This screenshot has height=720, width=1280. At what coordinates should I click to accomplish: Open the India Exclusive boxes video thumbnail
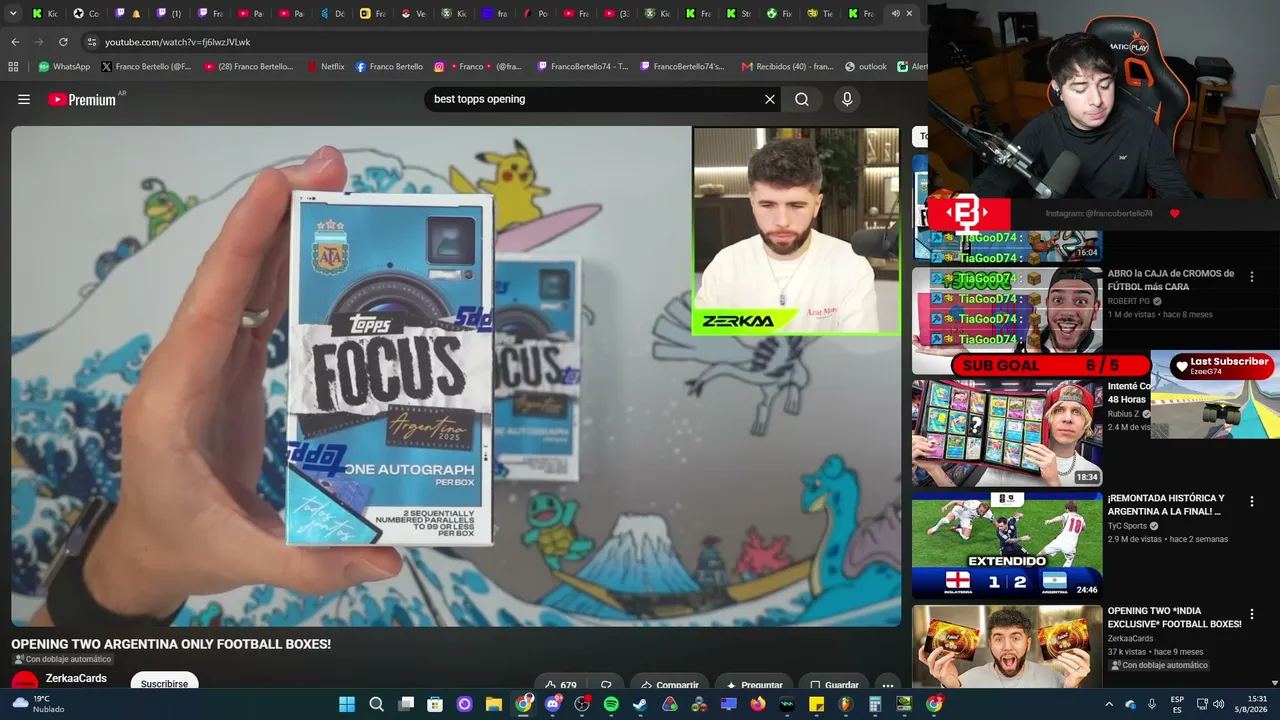tap(1007, 646)
